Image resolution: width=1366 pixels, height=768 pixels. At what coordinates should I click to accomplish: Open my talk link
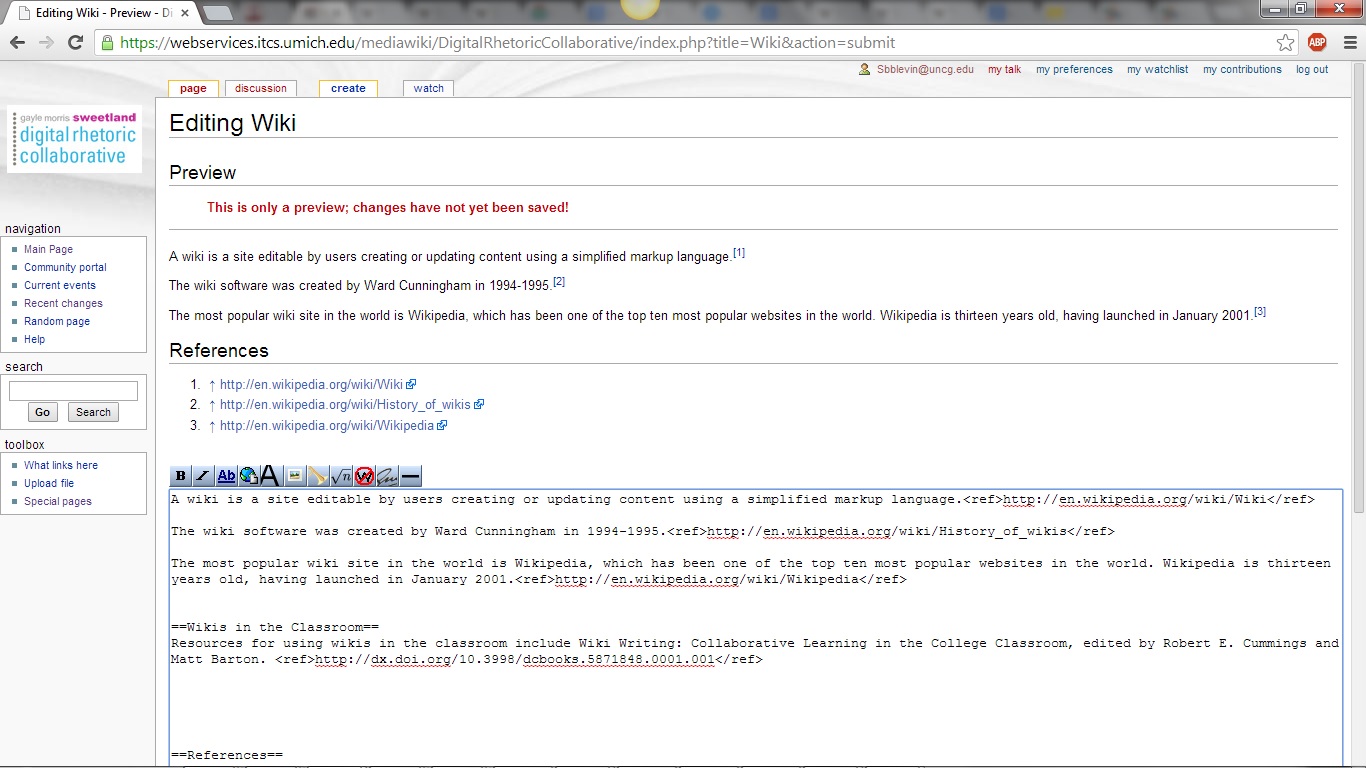point(1005,70)
